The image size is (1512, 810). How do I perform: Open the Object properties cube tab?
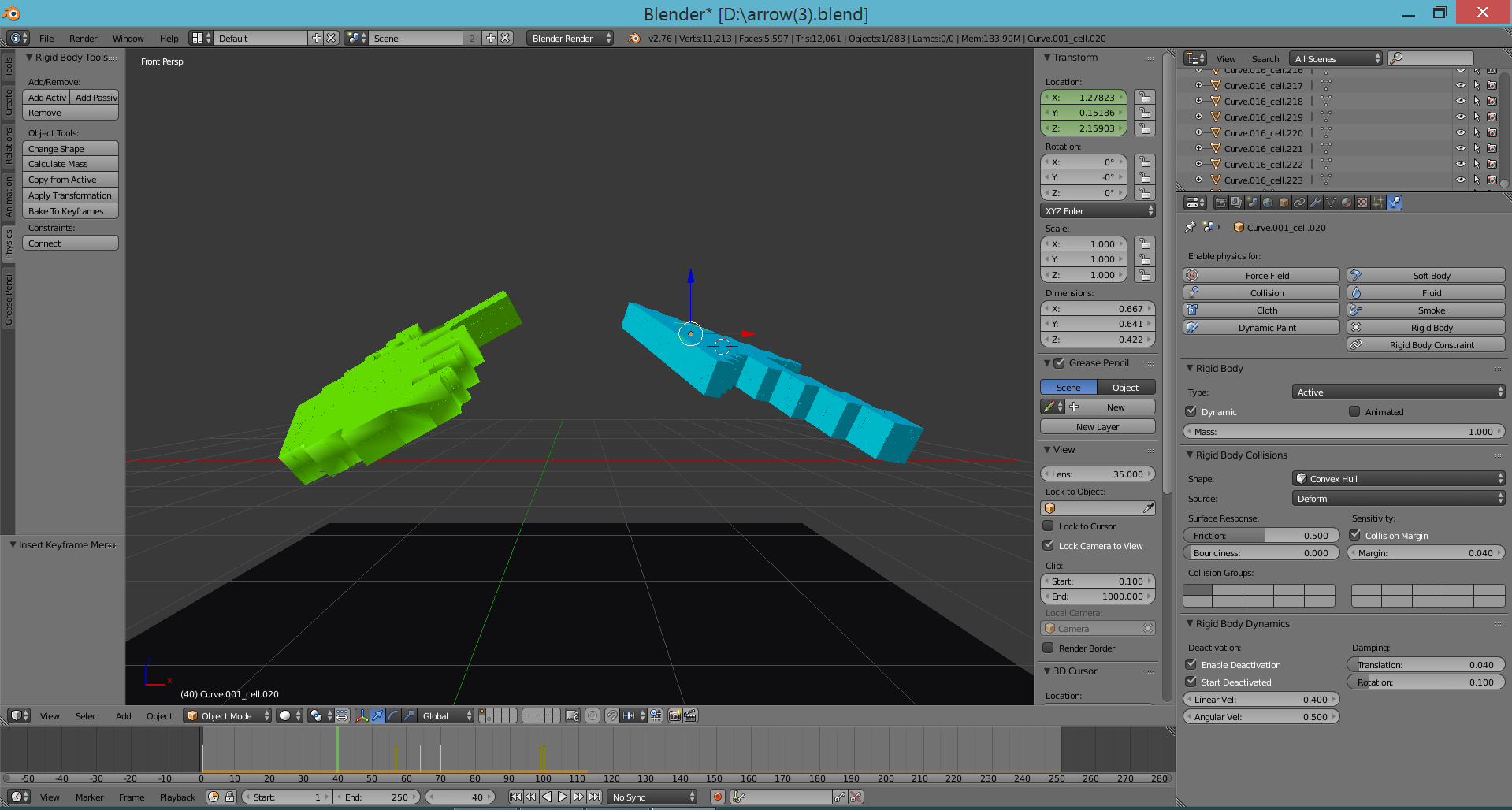[1284, 202]
